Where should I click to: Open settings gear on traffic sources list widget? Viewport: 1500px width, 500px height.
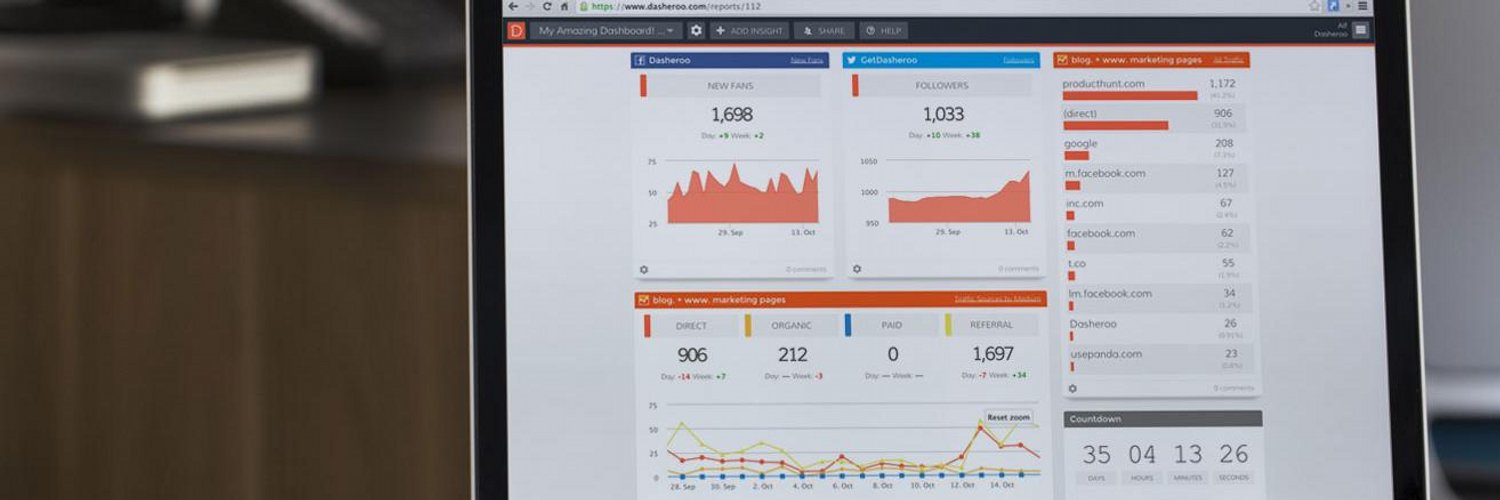coord(1072,388)
